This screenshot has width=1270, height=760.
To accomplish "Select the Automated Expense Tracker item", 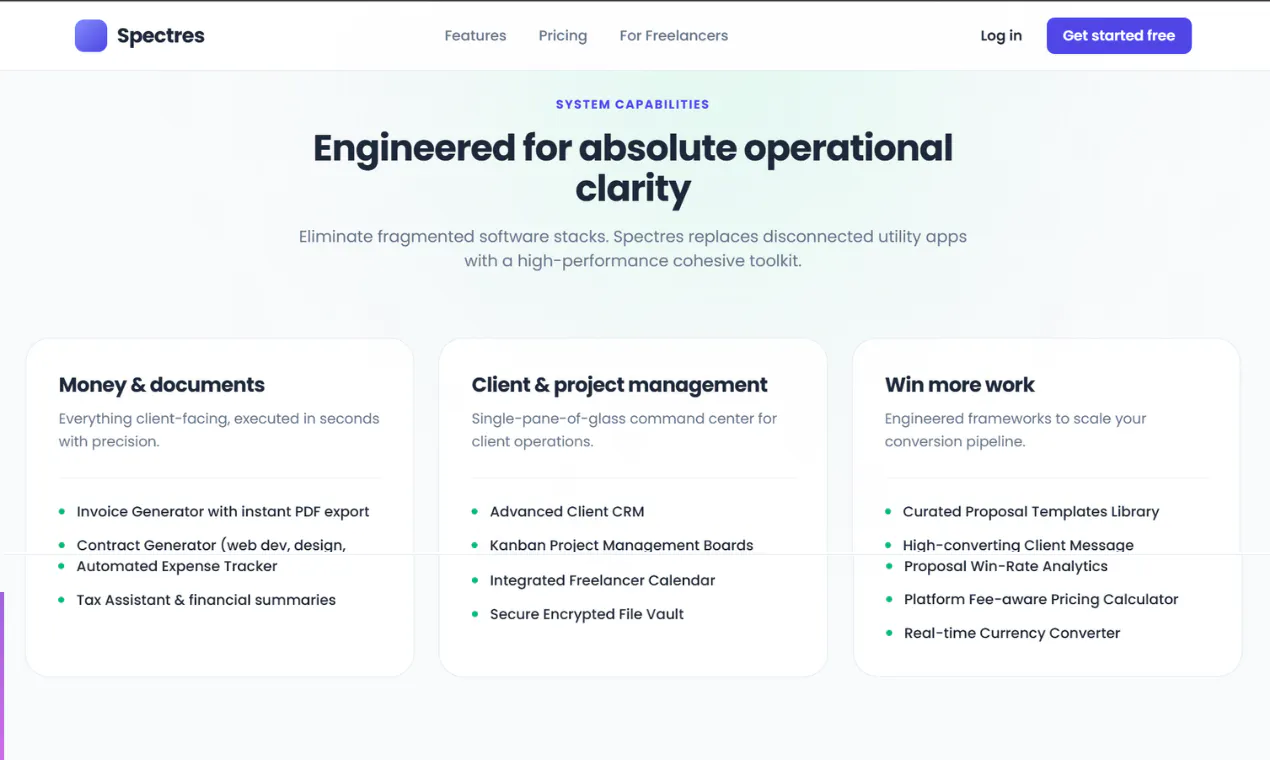I will (177, 566).
